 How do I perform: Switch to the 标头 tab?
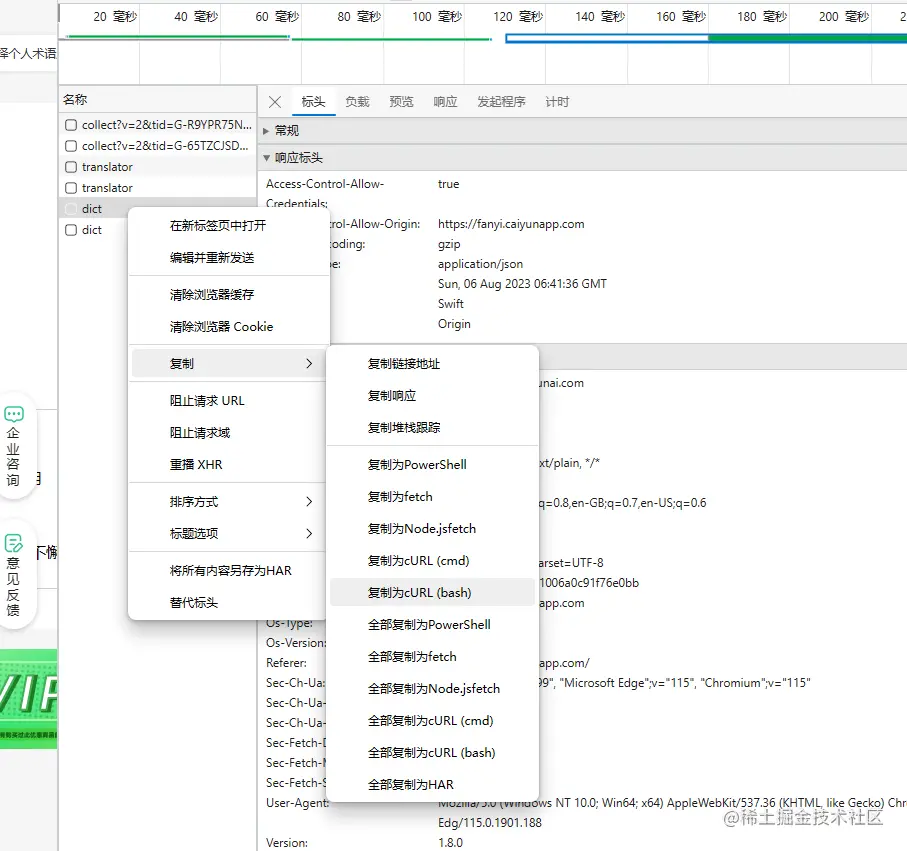tap(314, 102)
